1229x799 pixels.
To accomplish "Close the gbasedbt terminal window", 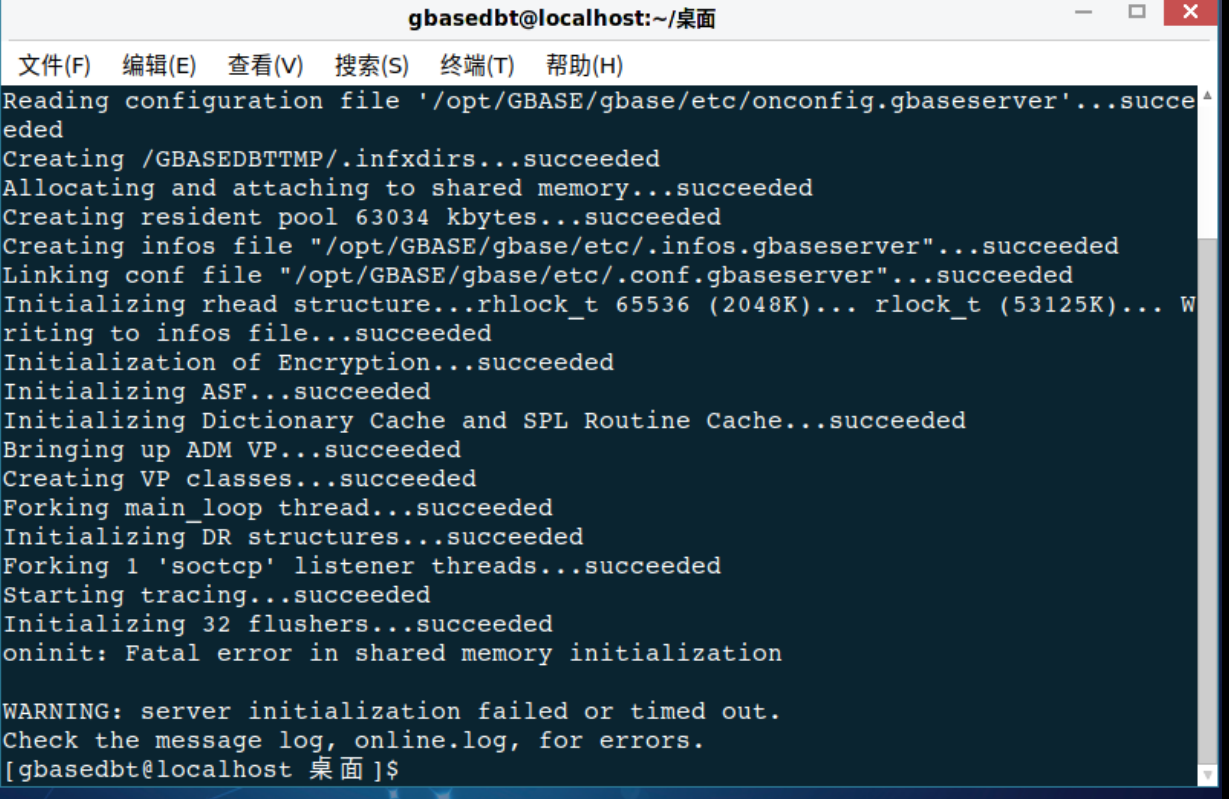I will click(x=1190, y=12).
